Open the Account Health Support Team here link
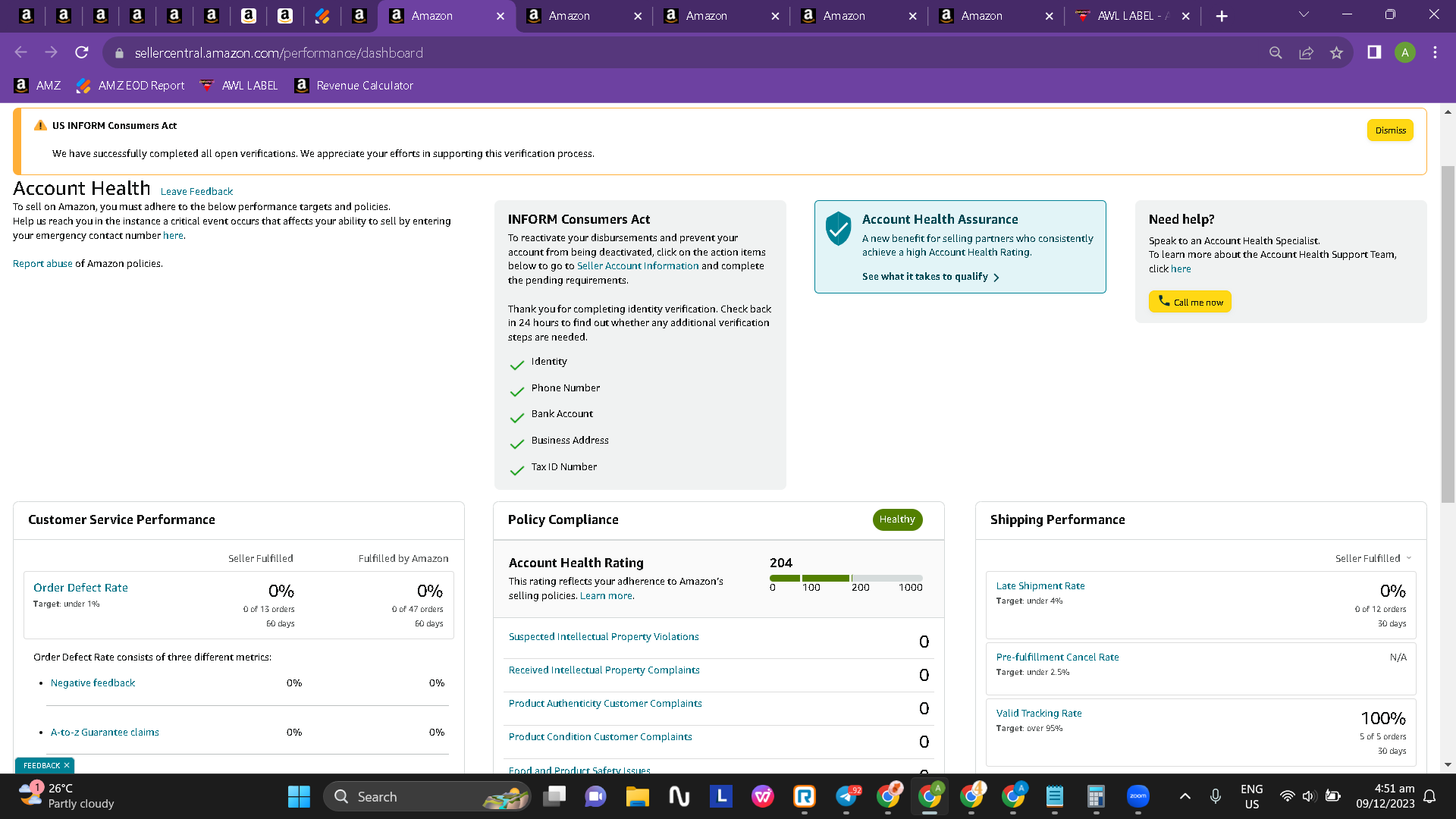Viewport: 1456px width, 819px height. point(1181,269)
